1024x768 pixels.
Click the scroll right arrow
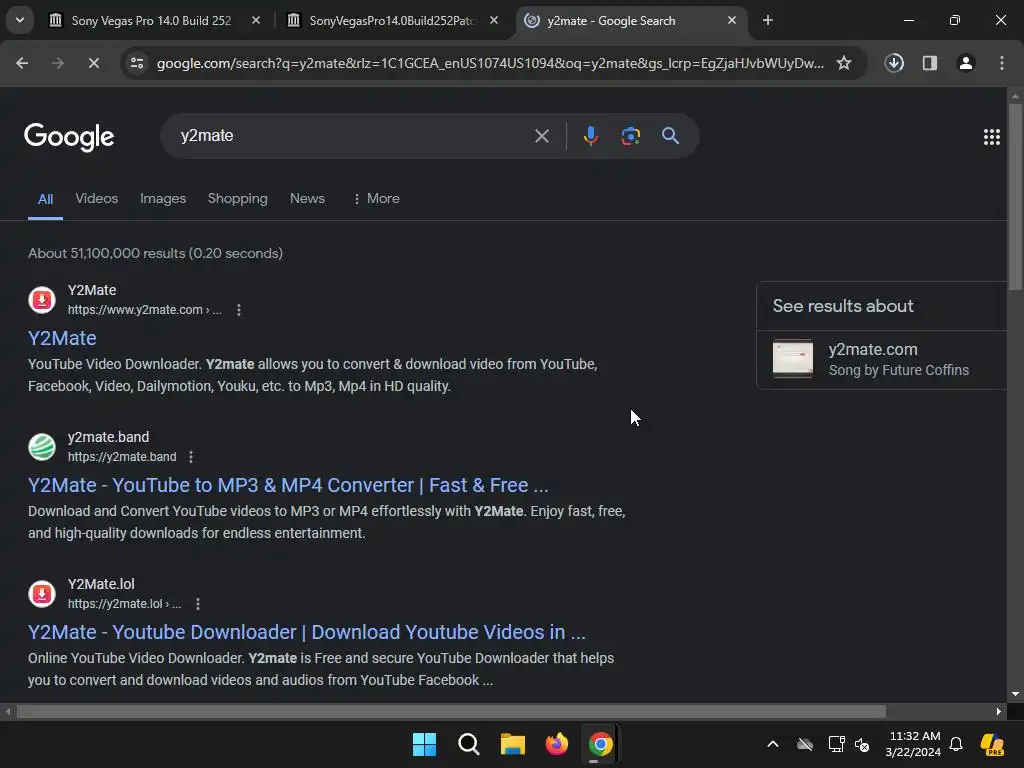pos(999,711)
